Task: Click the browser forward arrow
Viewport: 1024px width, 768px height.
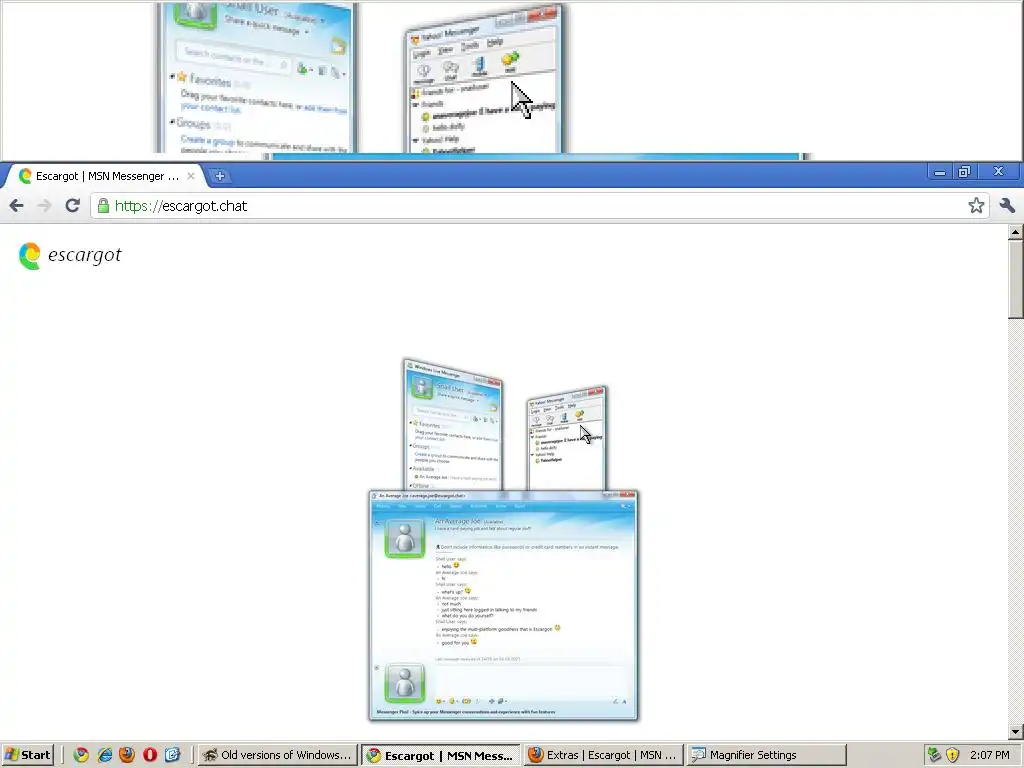Action: click(44, 206)
